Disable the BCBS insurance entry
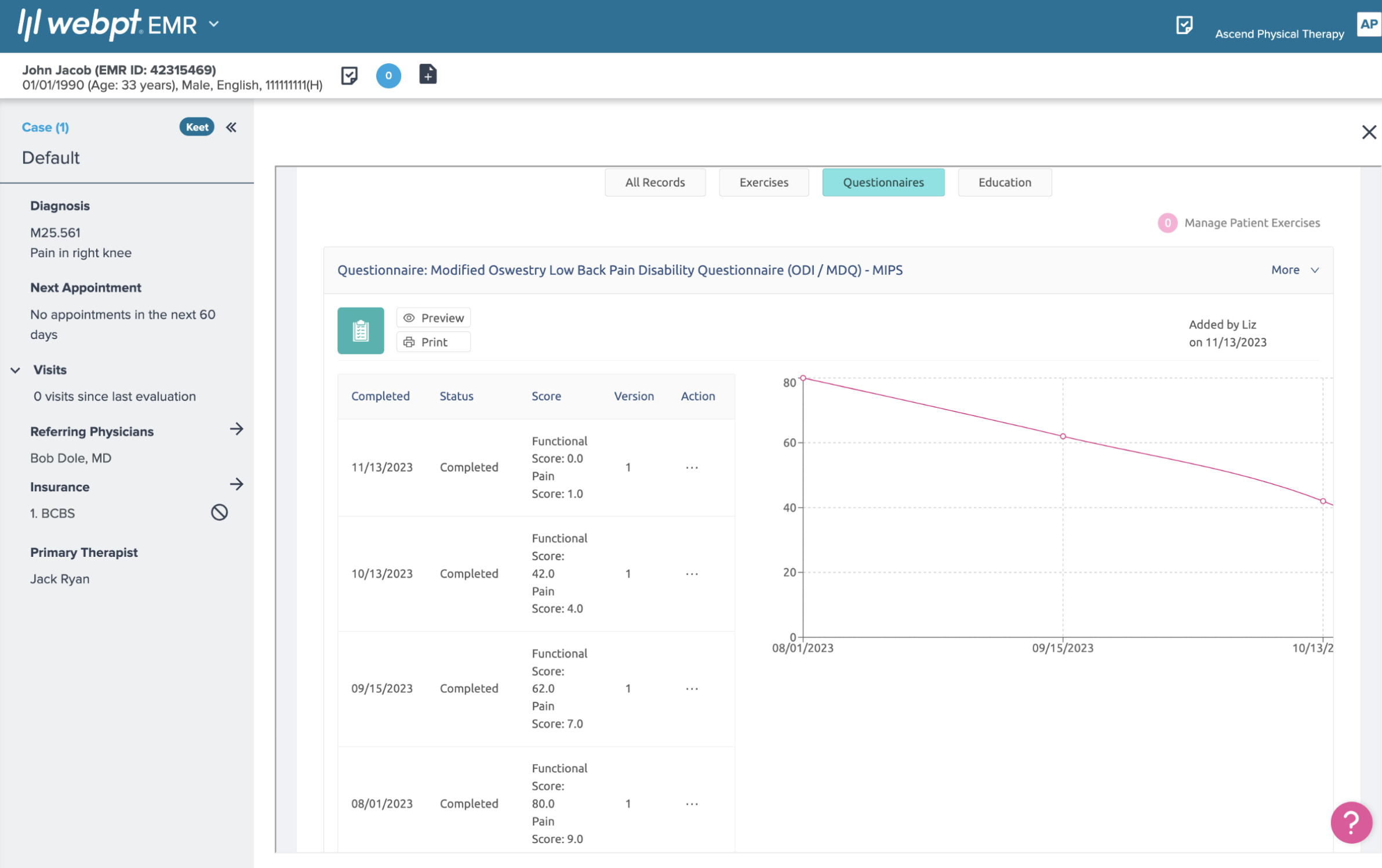Image resolution: width=1382 pixels, height=868 pixels. (218, 512)
